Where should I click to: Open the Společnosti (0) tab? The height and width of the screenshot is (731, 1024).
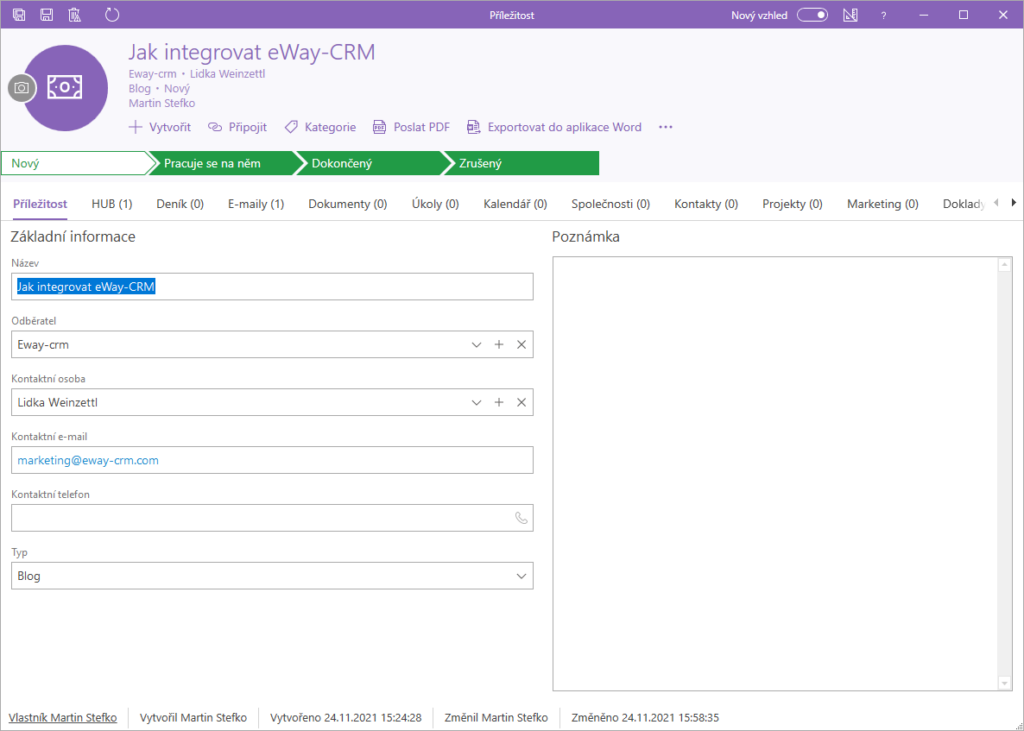coord(611,204)
